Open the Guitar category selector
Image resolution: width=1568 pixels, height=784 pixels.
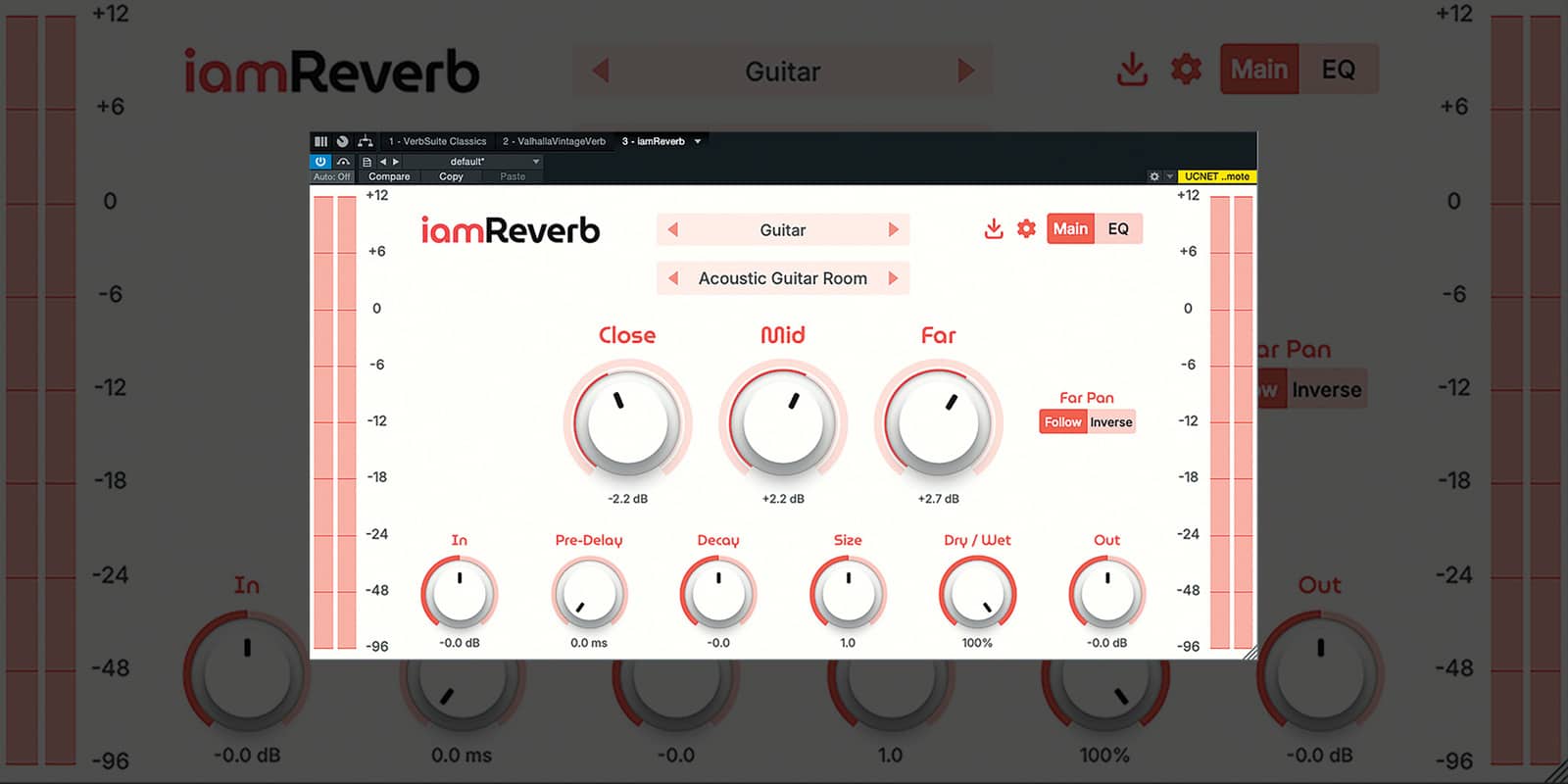pyautogui.click(x=783, y=229)
